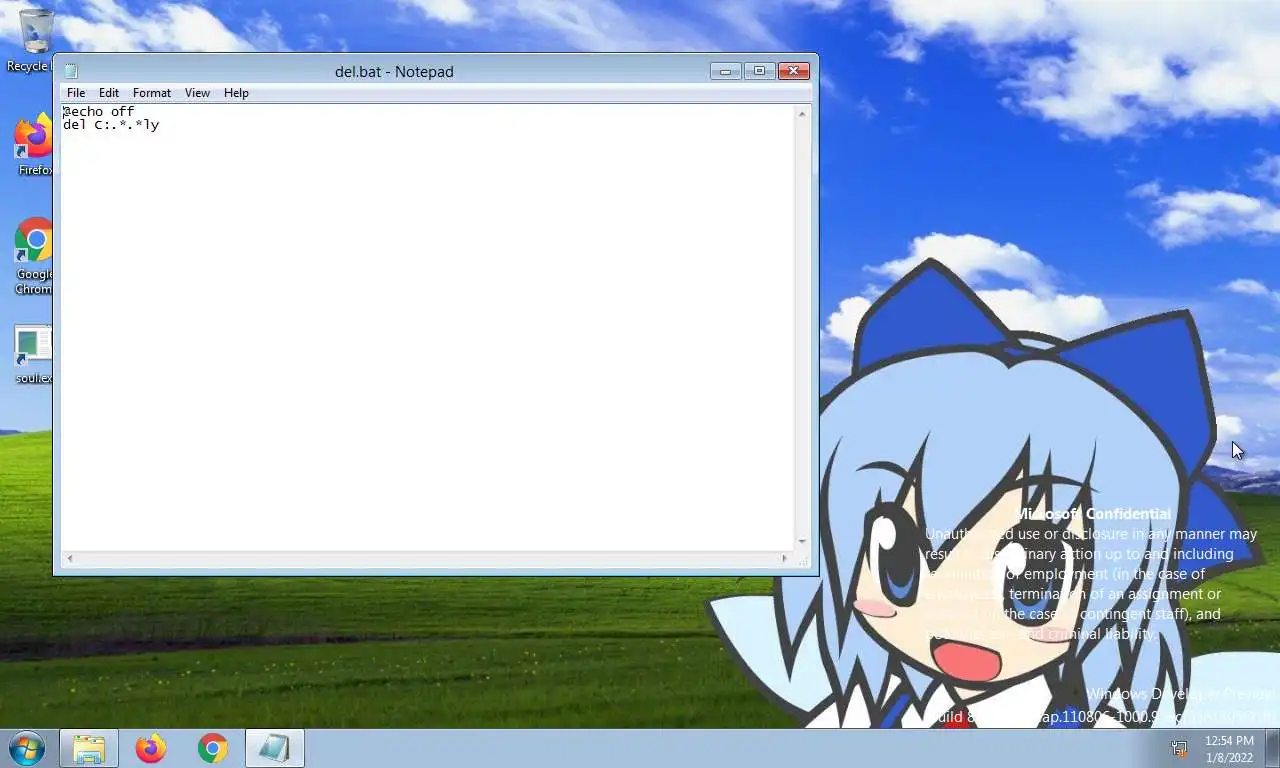Click the network icon in system tray
This screenshot has width=1280, height=768.
pos(1180,748)
